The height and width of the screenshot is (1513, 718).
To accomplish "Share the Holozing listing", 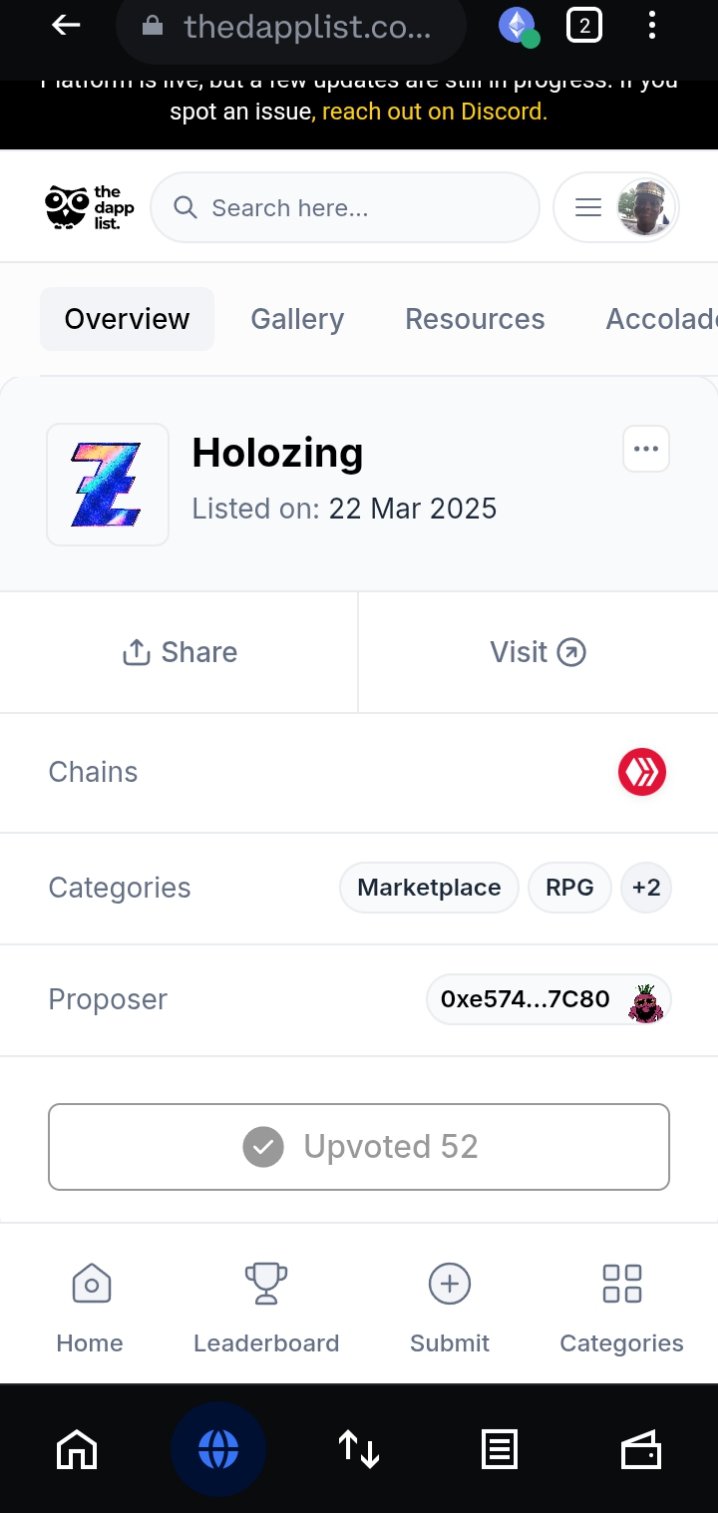I will click(179, 652).
